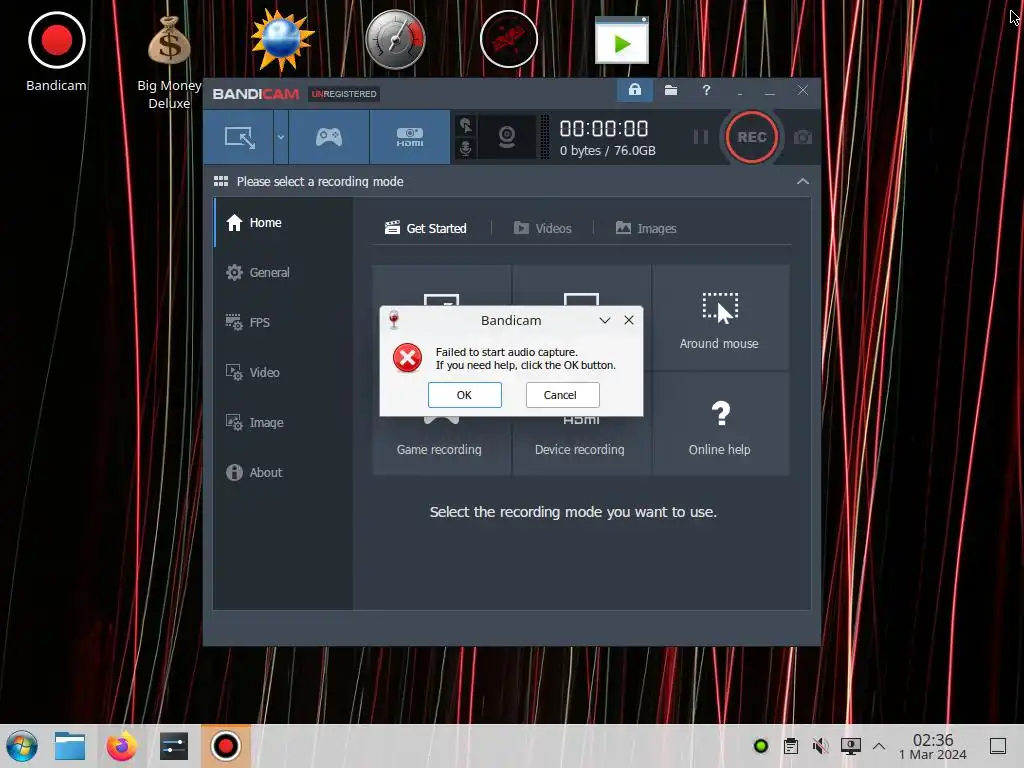Select the Bandicam taskbar button

[226, 746]
